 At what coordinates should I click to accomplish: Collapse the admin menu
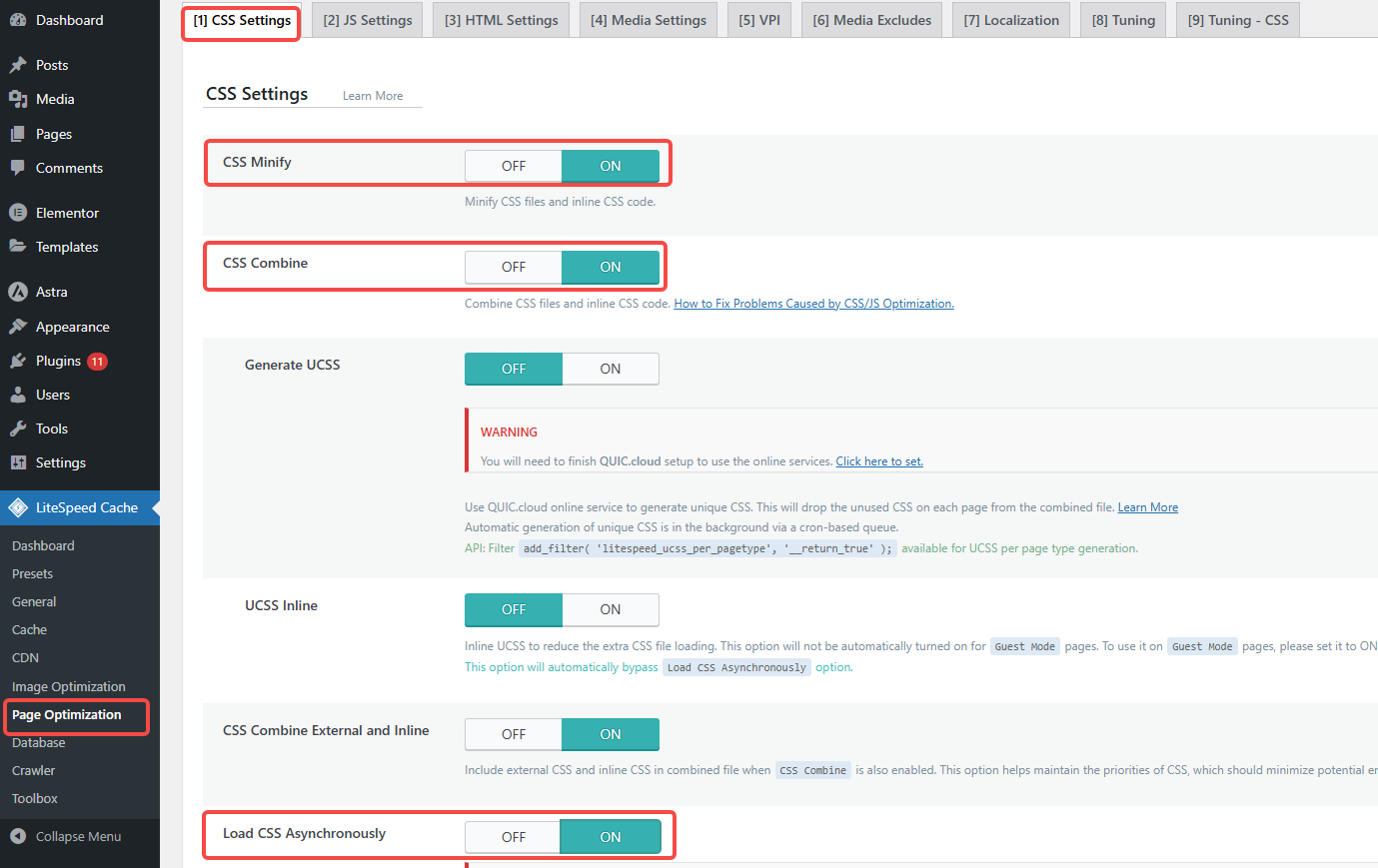coord(70,836)
